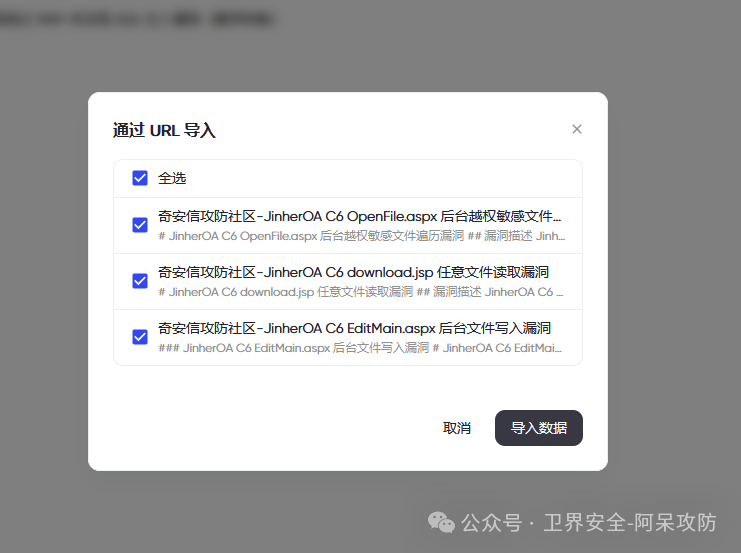Screen dimensions: 741x553
Task: Click title 奇安信攻防社区-JinherOA C6 EditMain.aspx 后台文件写入漏洞
Action: point(354,328)
